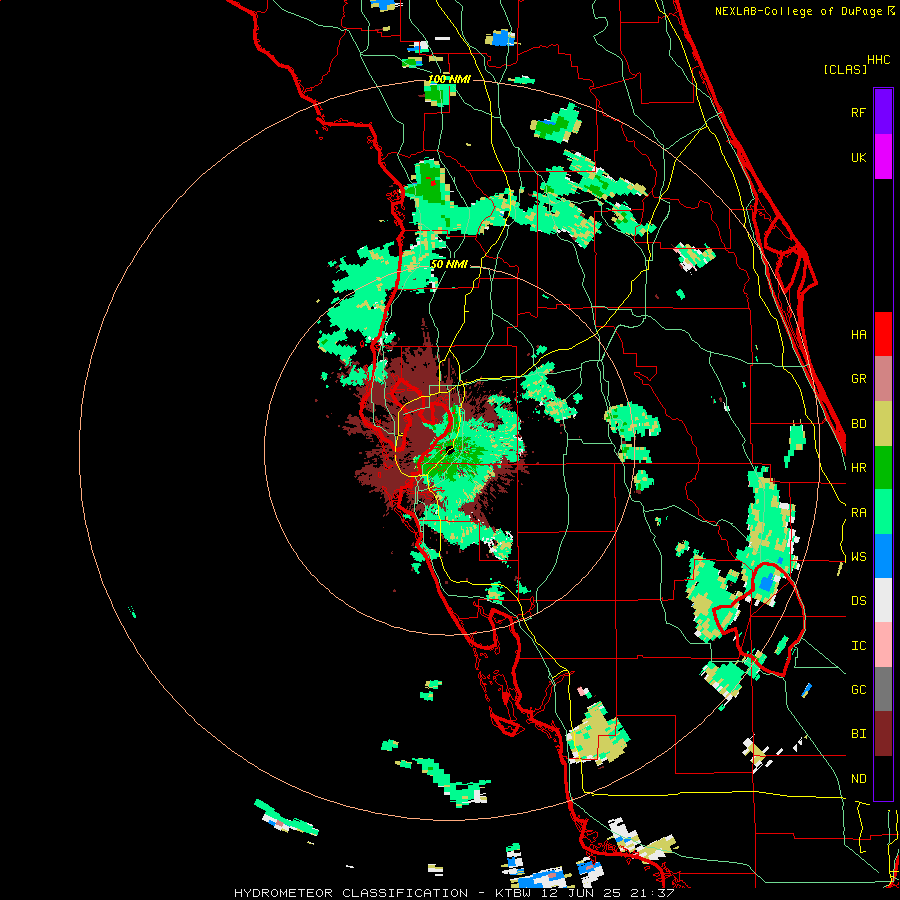
Task: Click the 100 NMI range ring label
Action: 449,79
